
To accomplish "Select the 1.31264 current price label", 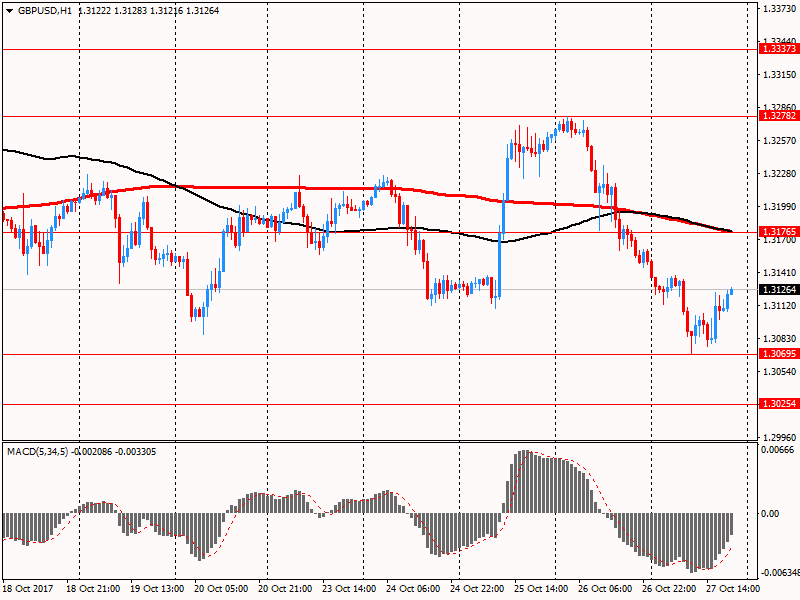I will click(779, 290).
